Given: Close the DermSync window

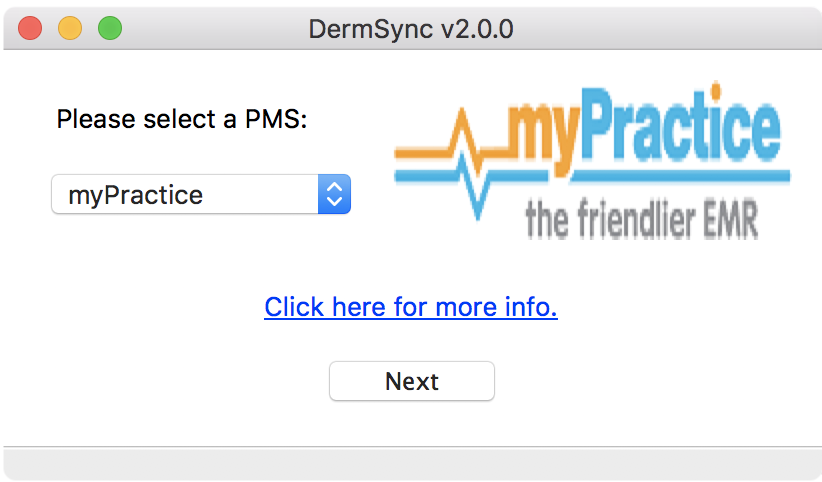Looking at the screenshot, I should (30, 28).
